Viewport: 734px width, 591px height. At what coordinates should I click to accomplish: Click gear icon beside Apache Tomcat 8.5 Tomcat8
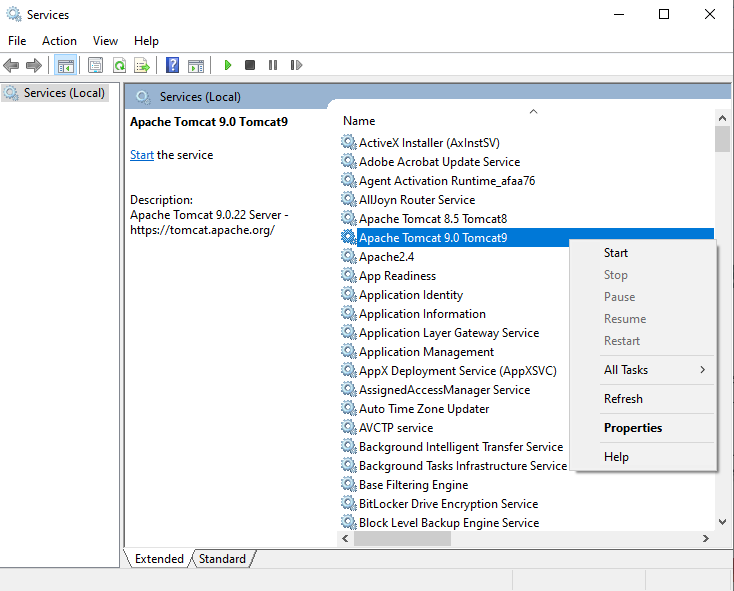pos(348,218)
